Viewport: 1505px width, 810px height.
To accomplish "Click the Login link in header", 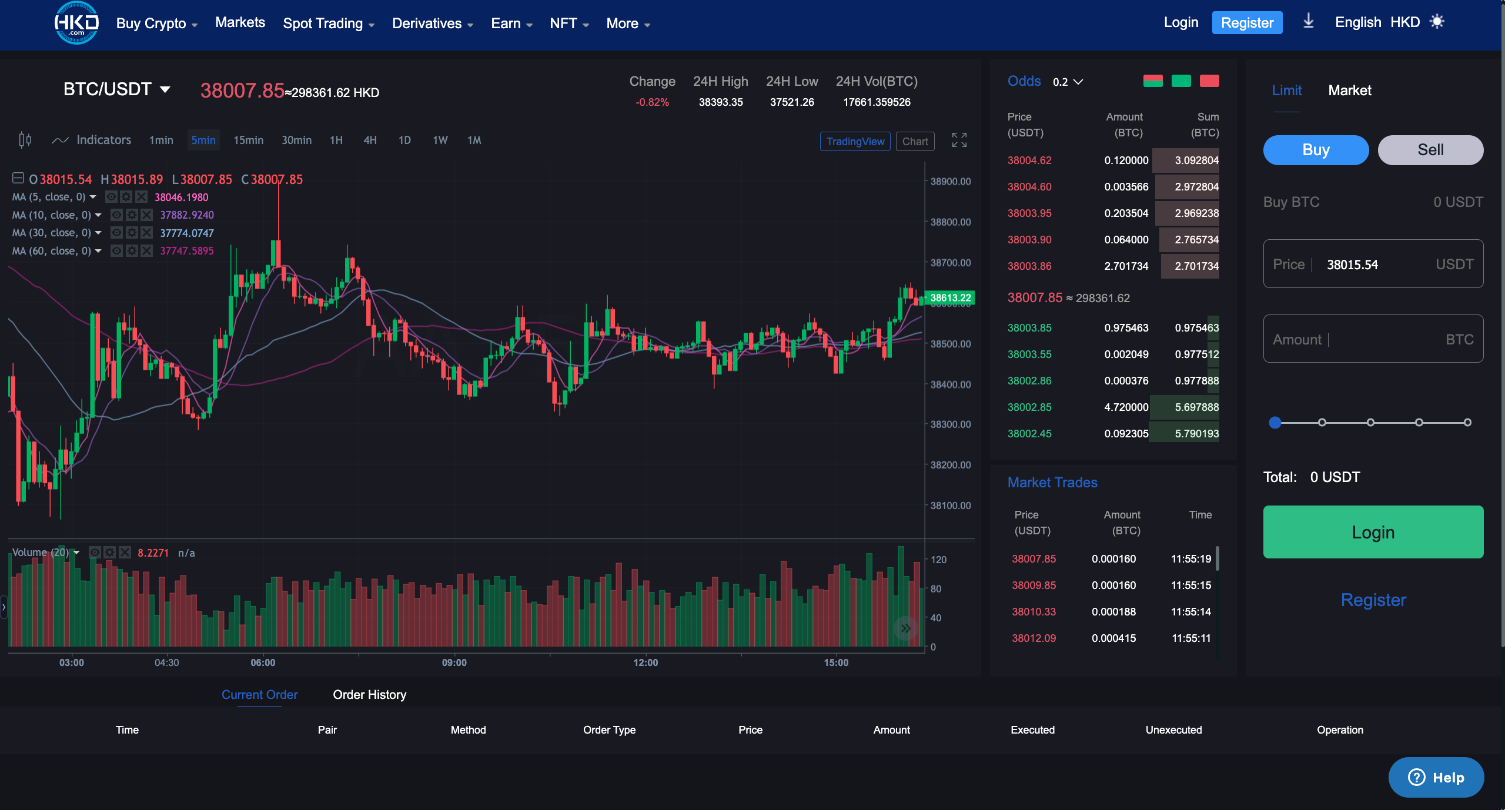I will click(1181, 22).
